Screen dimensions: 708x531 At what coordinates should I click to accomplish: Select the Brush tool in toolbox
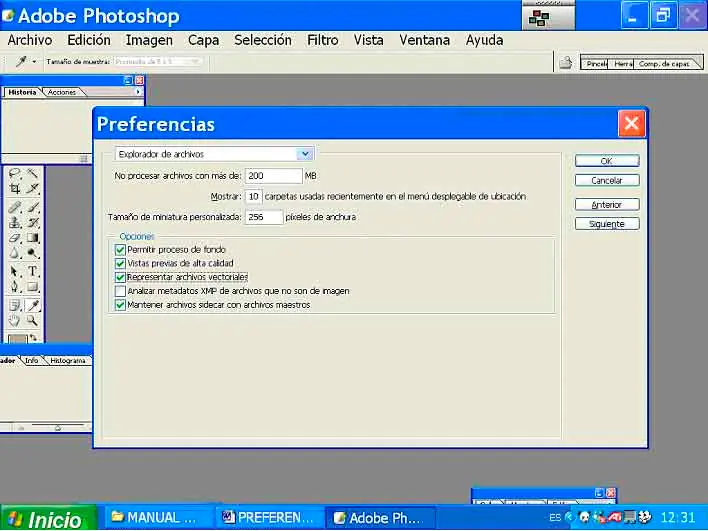tap(32, 207)
